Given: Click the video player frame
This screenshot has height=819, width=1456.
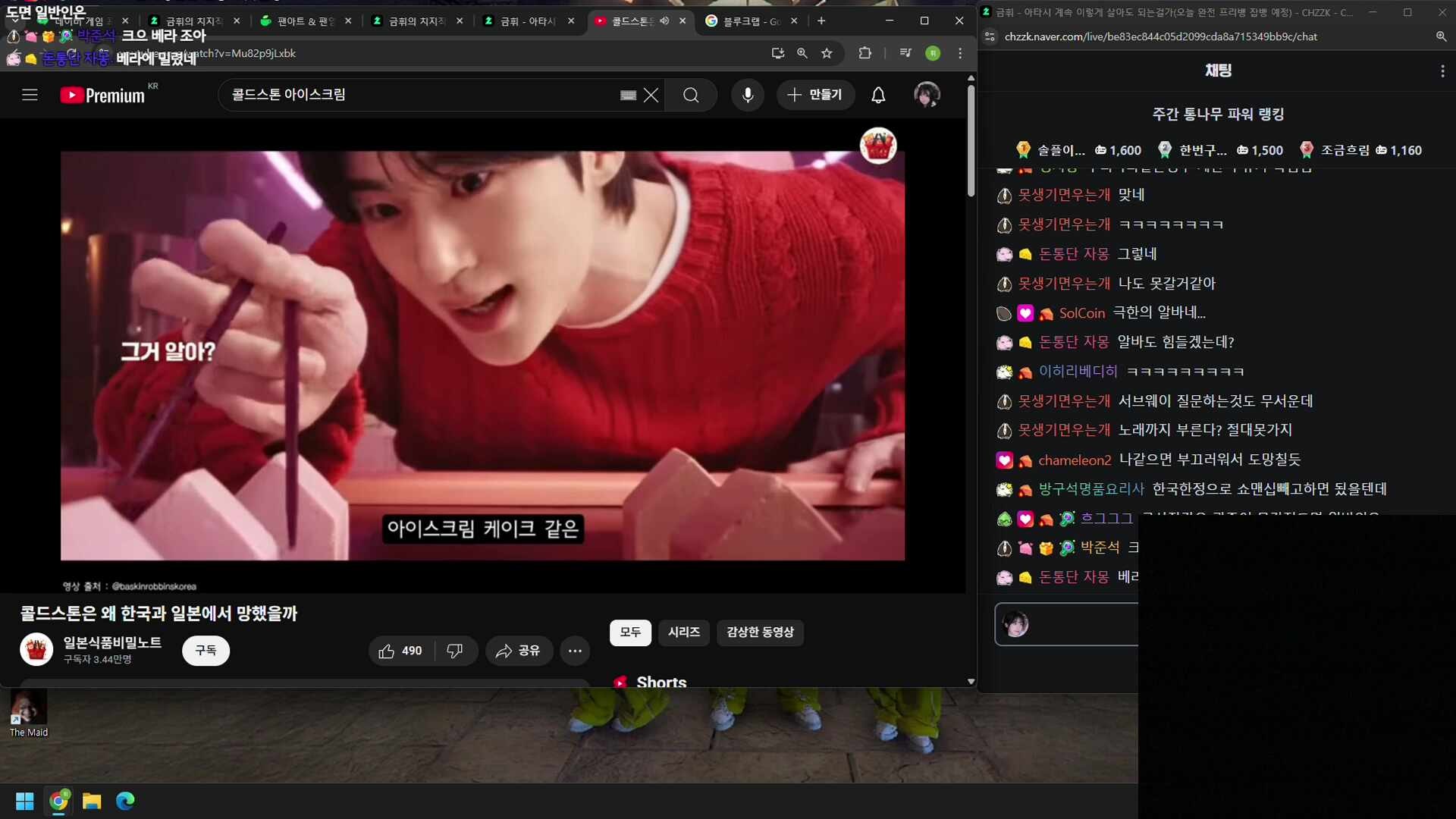Looking at the screenshot, I should [482, 356].
